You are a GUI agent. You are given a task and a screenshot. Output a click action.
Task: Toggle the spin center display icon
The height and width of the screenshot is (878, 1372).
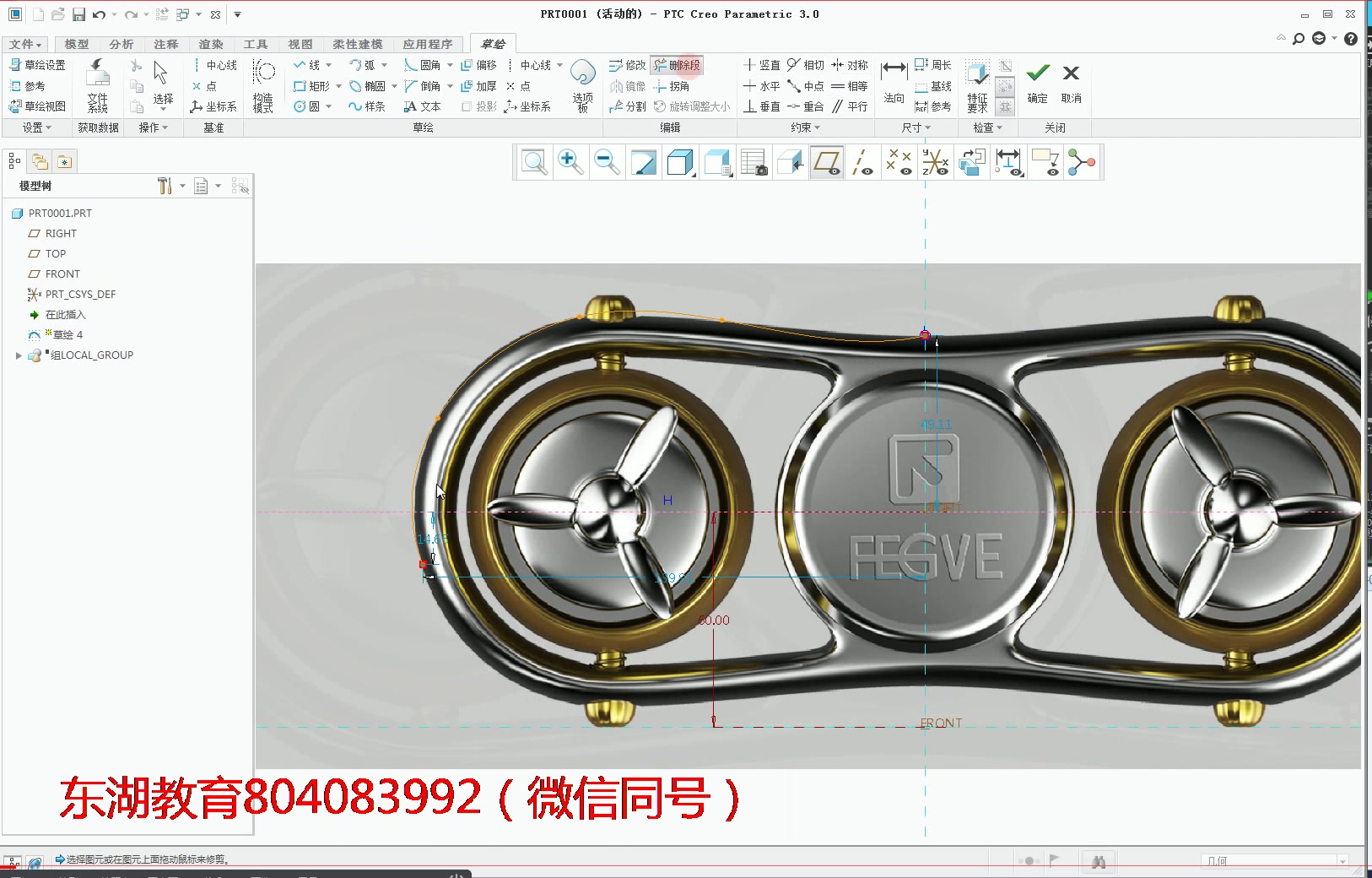click(x=1081, y=161)
